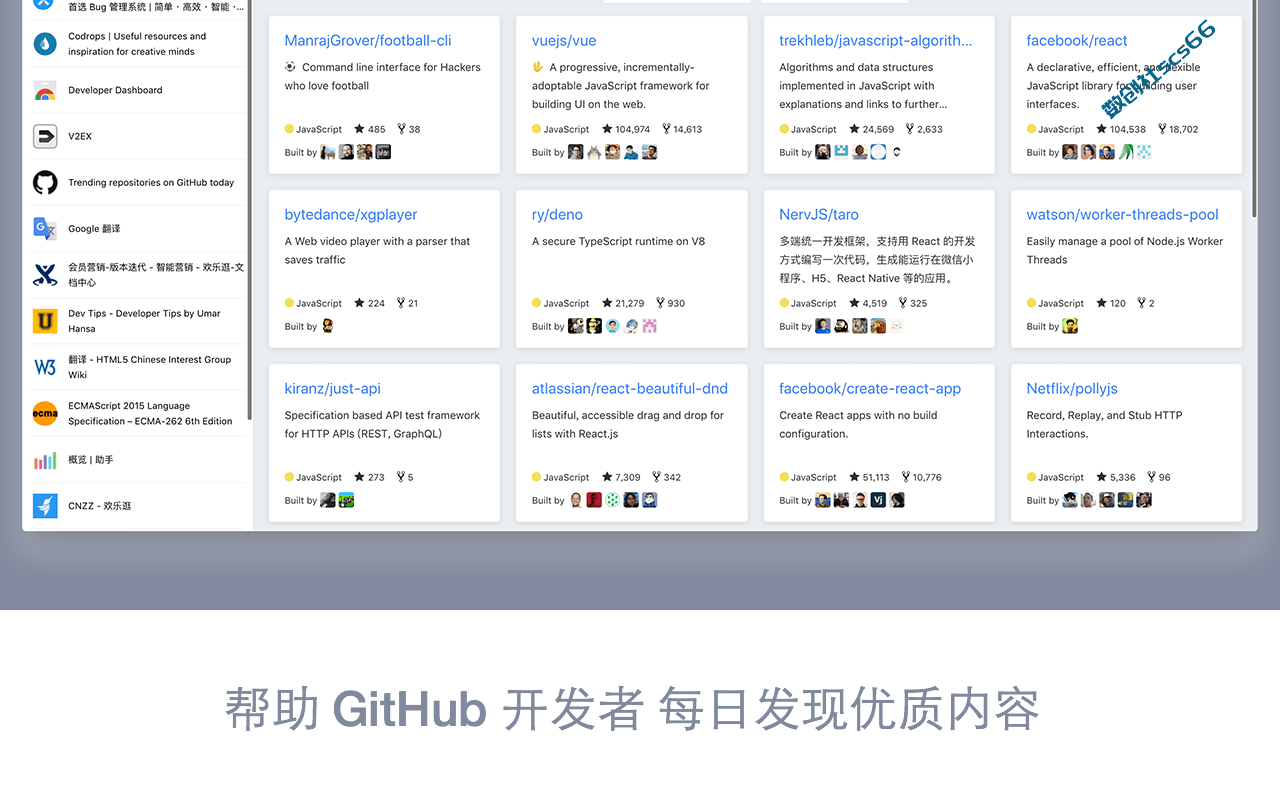Click the Google Translate icon
Viewport: 1280px width, 800px height.
click(x=45, y=229)
